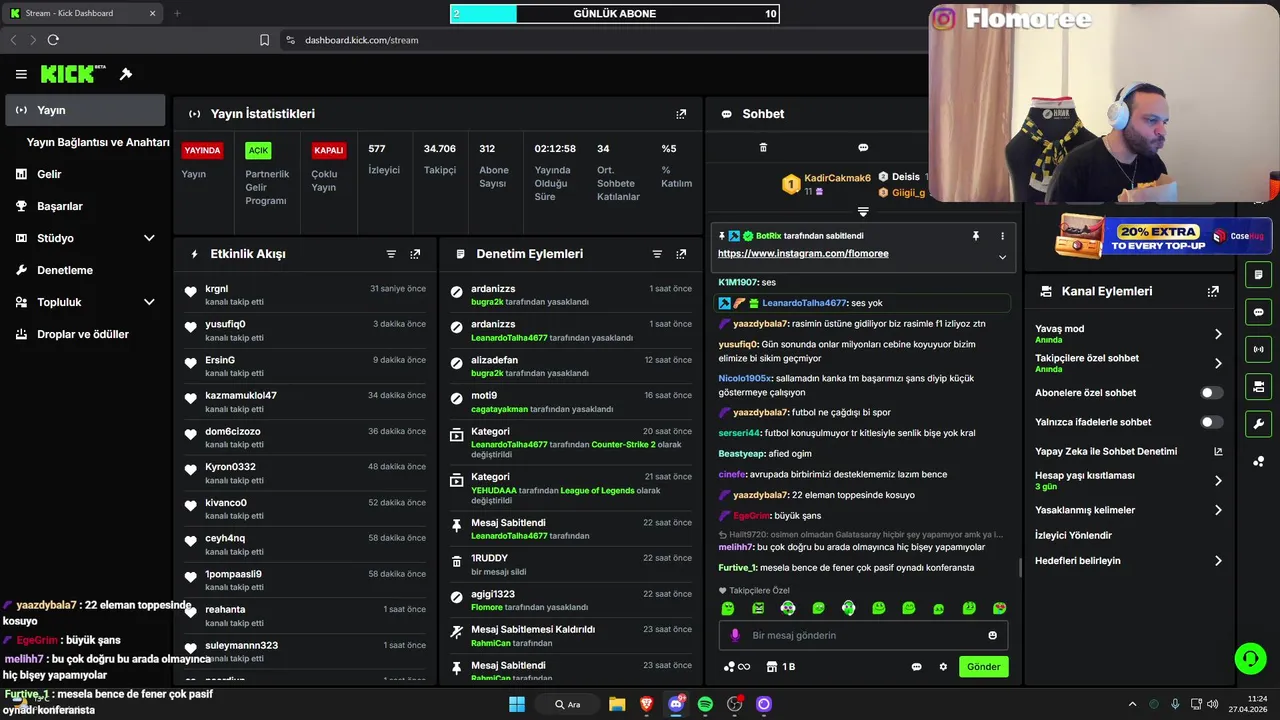Collapse the chat leaderboard with the down arrow
Image resolution: width=1280 pixels, height=720 pixels.
[x=863, y=212]
